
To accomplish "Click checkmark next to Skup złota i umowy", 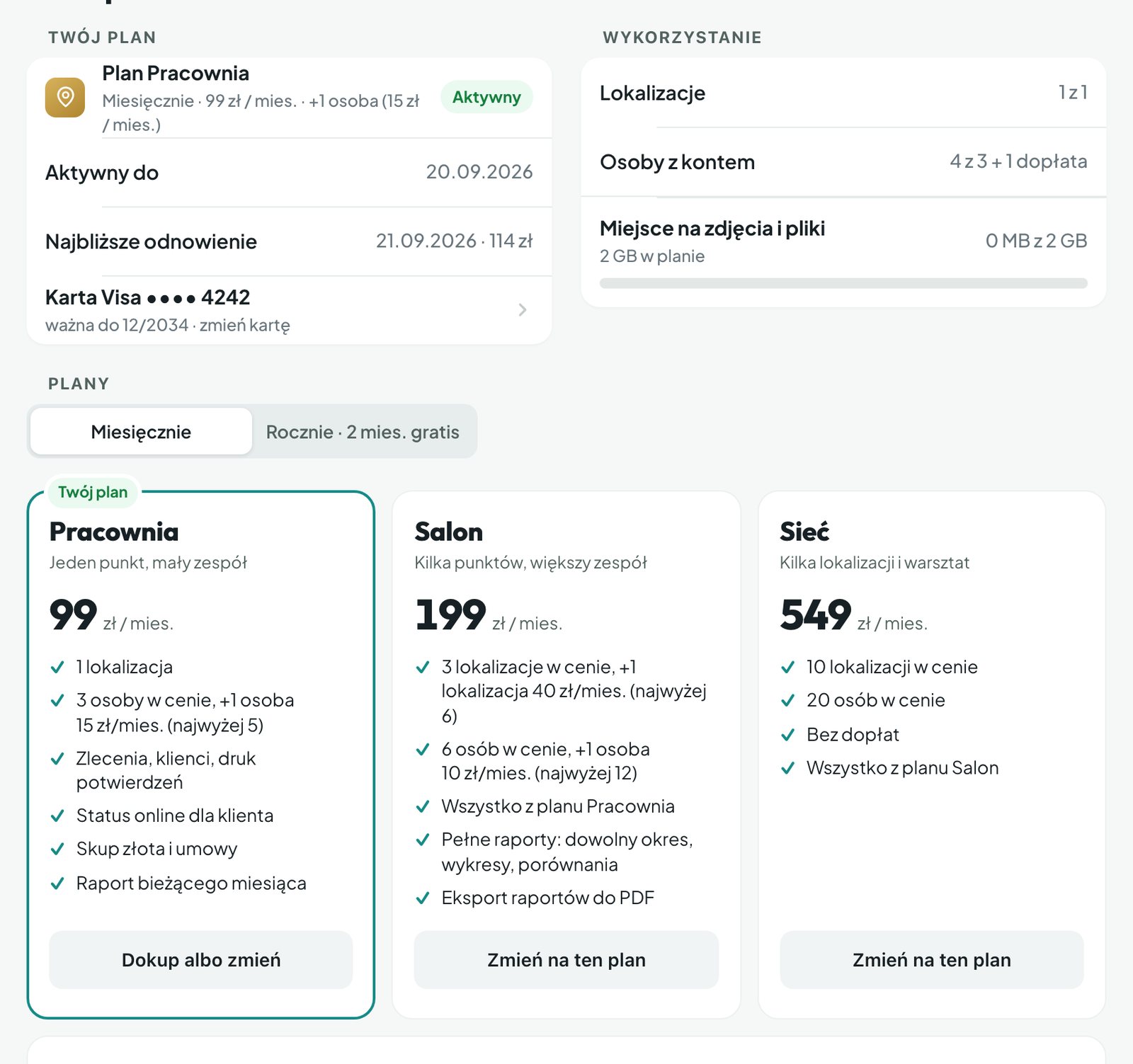I will pos(58,850).
